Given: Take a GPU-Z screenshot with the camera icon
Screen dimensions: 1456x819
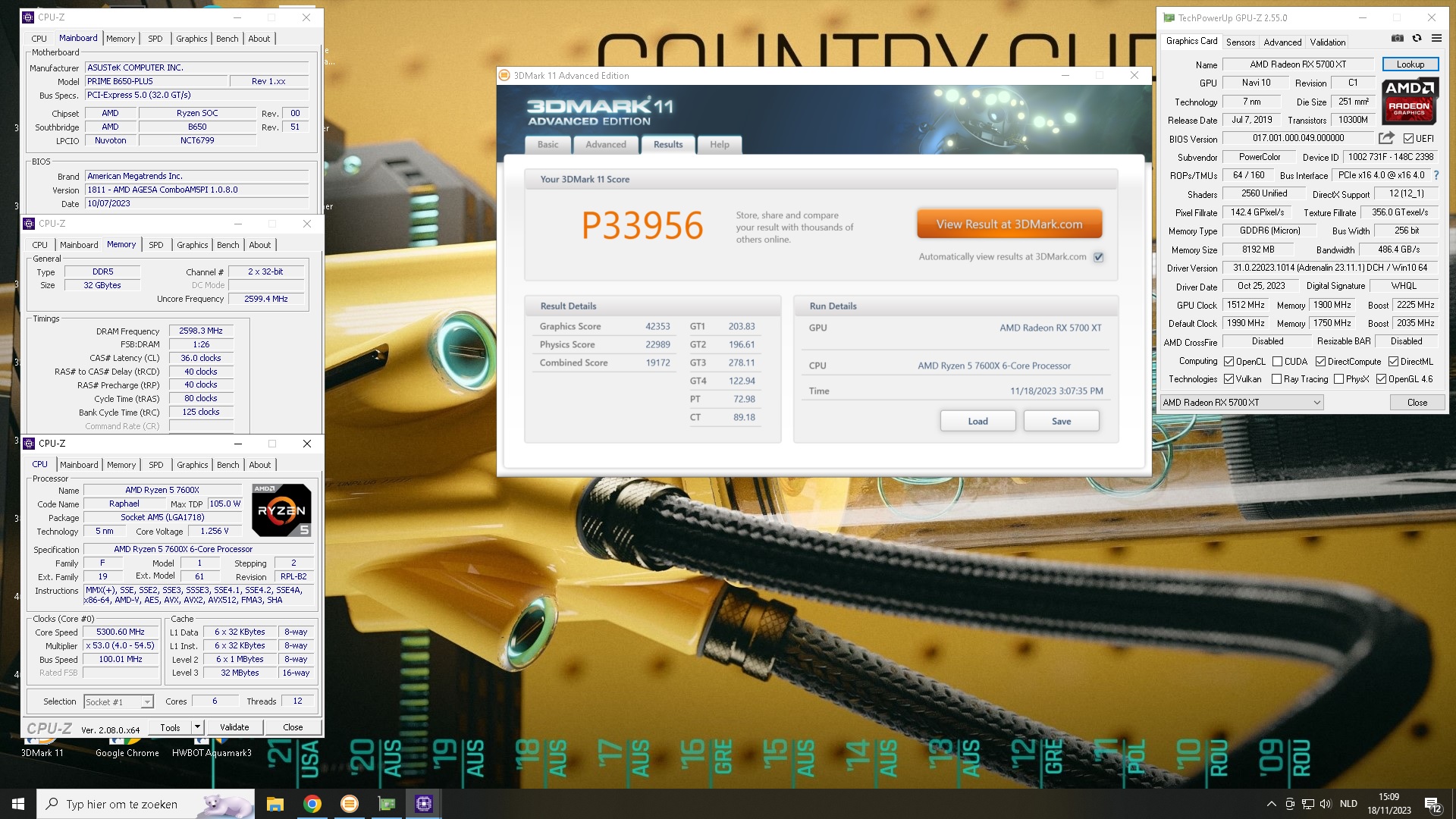Looking at the screenshot, I should [x=1397, y=39].
